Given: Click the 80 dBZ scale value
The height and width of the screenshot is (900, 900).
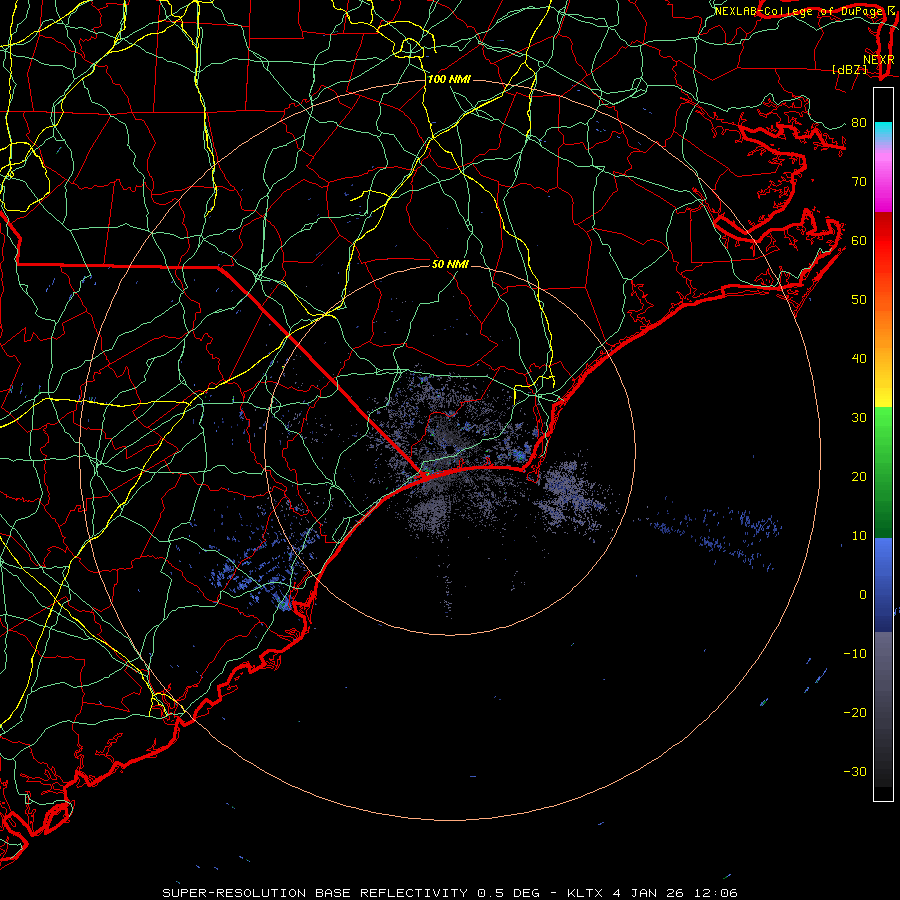Looking at the screenshot, I should point(859,122).
